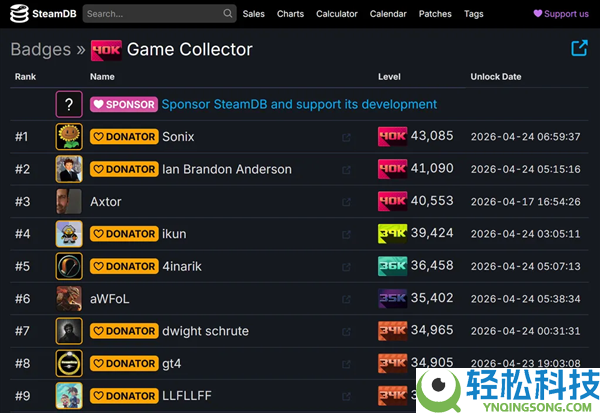Open external profile icon for LLFLLFF

click(x=346, y=397)
